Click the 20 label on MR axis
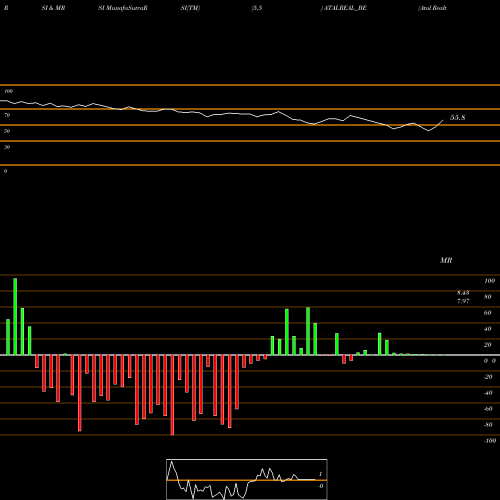This screenshot has height=500, width=500. pyautogui.click(x=488, y=345)
